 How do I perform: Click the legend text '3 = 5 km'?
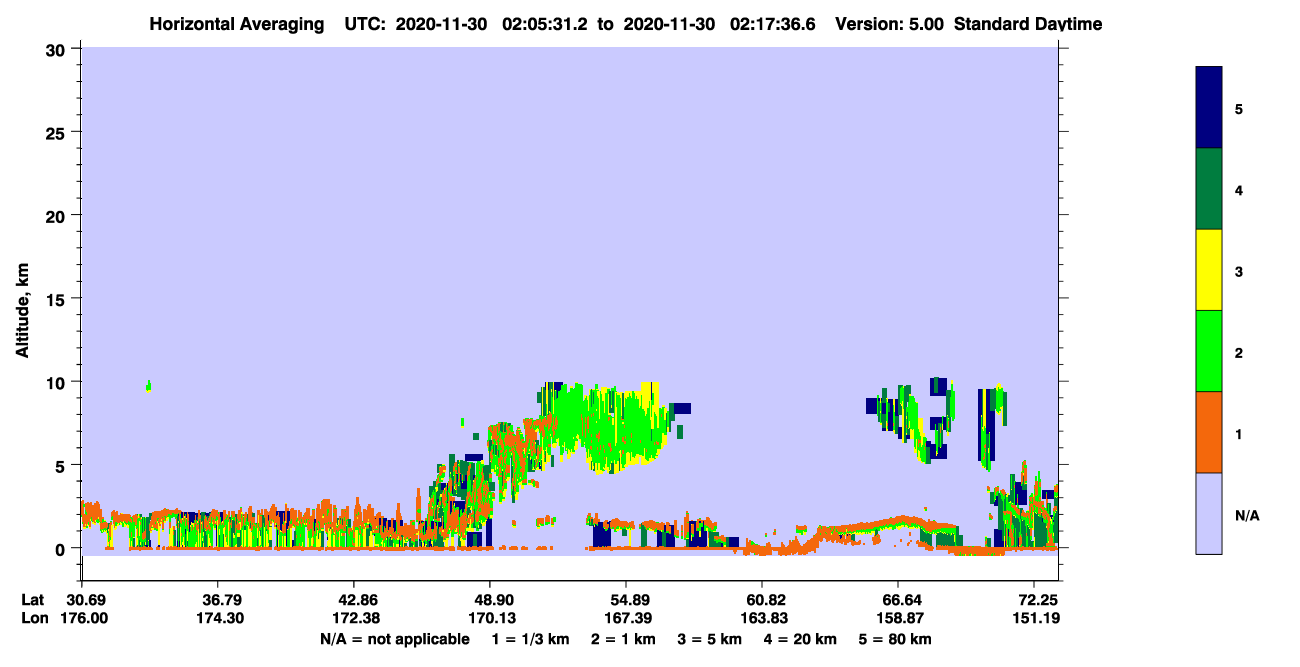coord(712,639)
